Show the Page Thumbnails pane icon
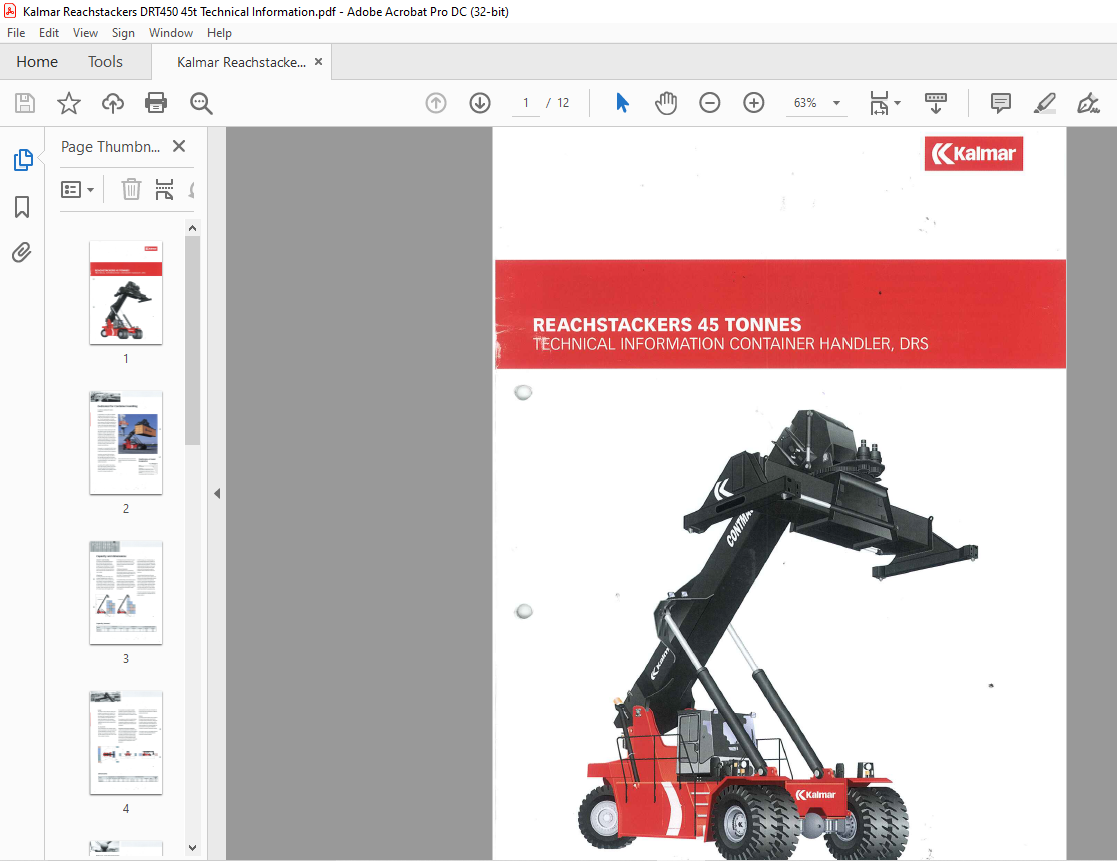Viewport: 1117px width, 861px height. tap(23, 160)
